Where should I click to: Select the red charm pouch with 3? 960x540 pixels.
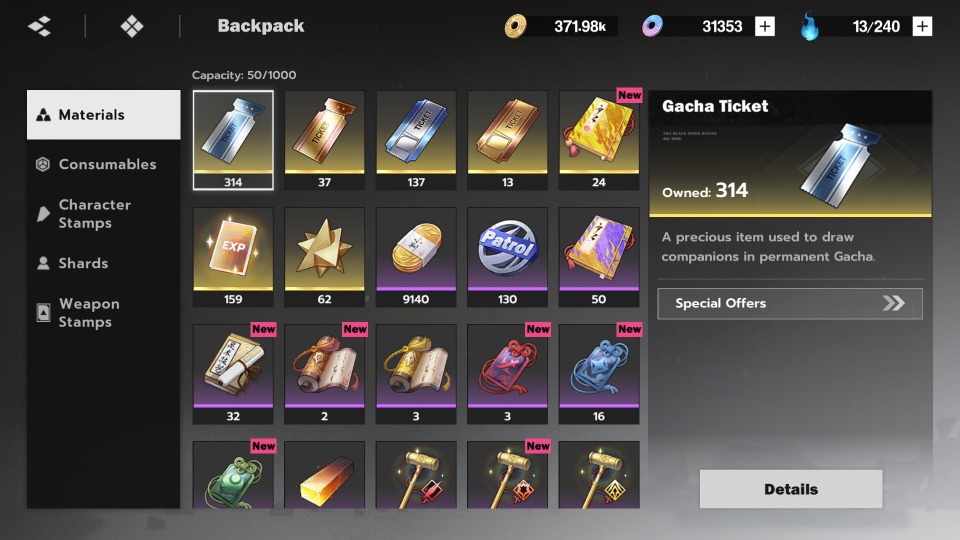(x=508, y=374)
